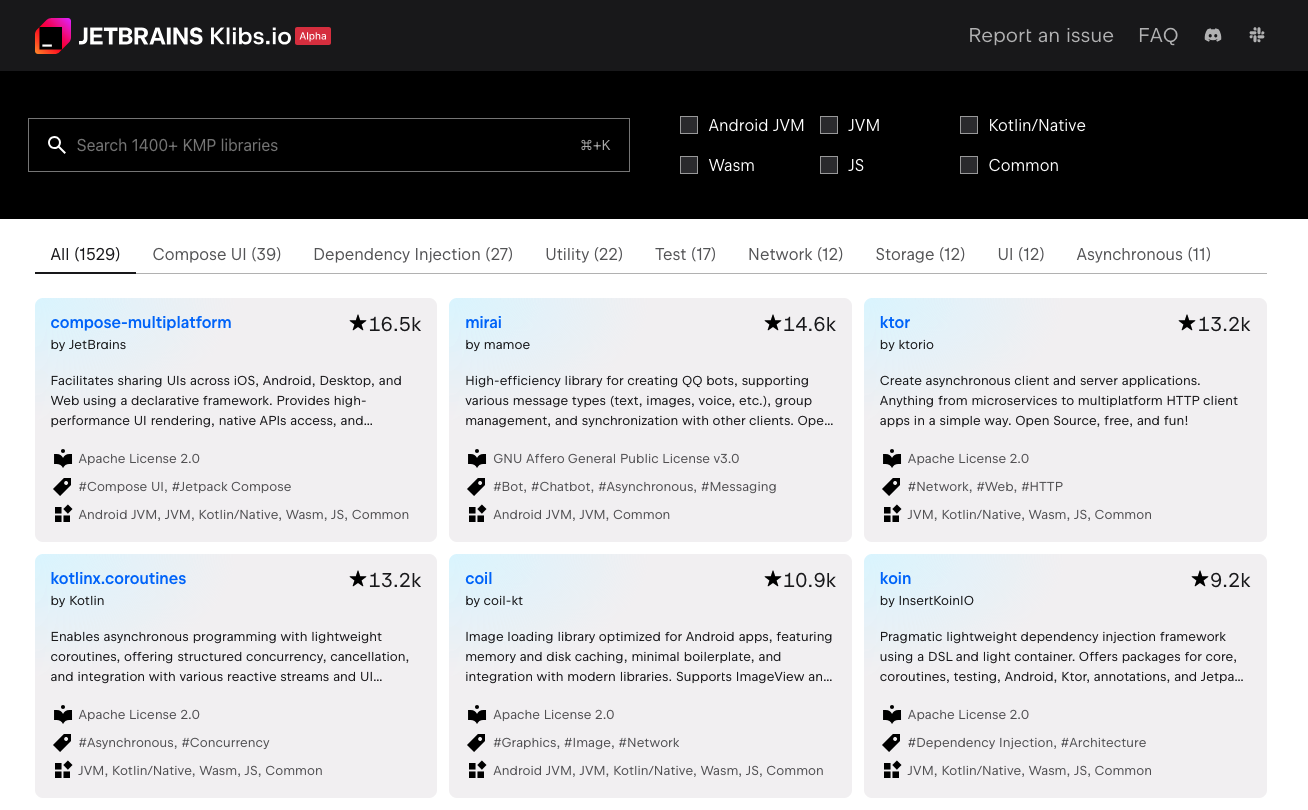Image resolution: width=1308 pixels, height=810 pixels.
Task: Click the Alpha badge next to Klibs.io
Action: [x=313, y=36]
